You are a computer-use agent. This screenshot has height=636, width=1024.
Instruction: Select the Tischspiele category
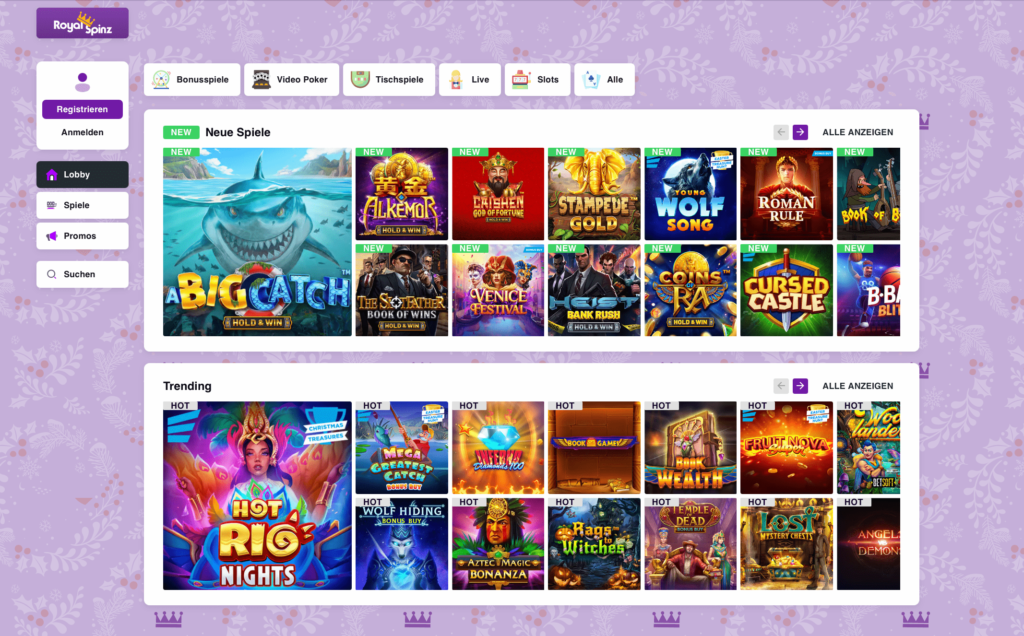[x=389, y=80]
